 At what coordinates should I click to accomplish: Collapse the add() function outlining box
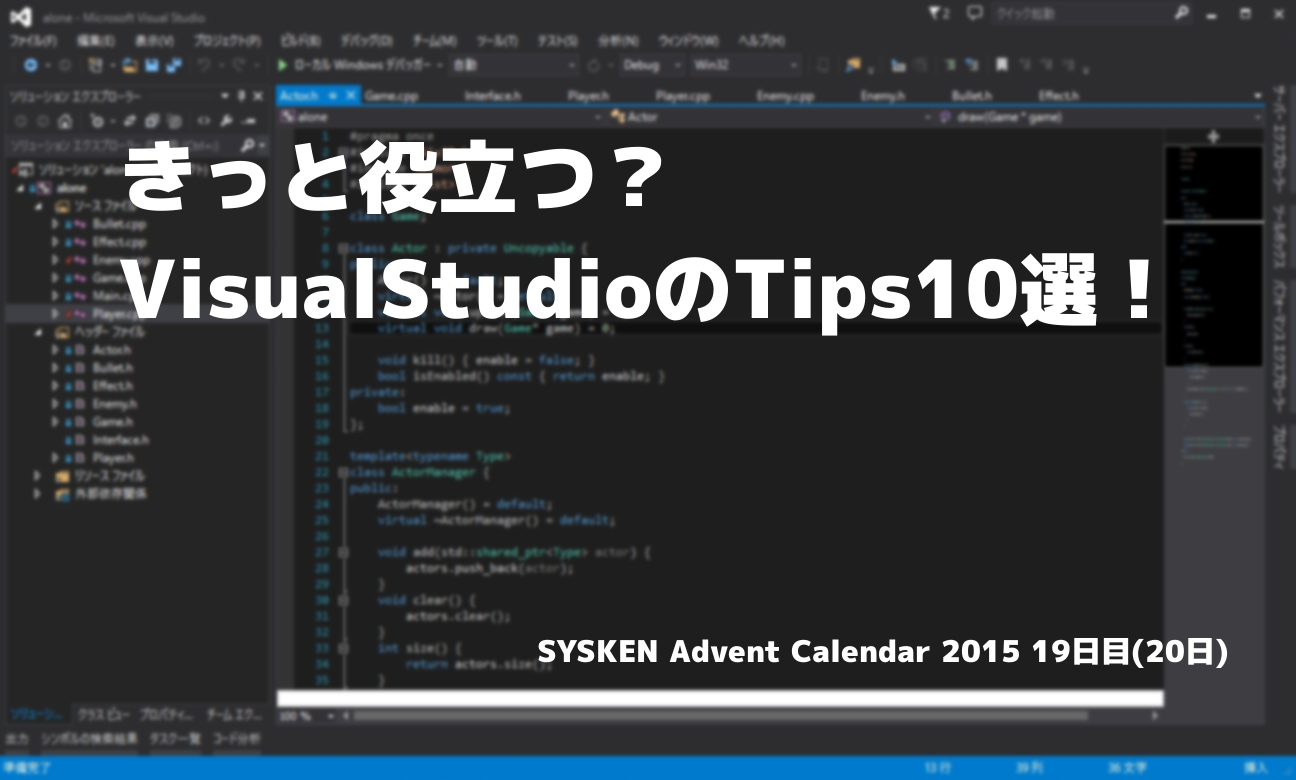(x=342, y=551)
